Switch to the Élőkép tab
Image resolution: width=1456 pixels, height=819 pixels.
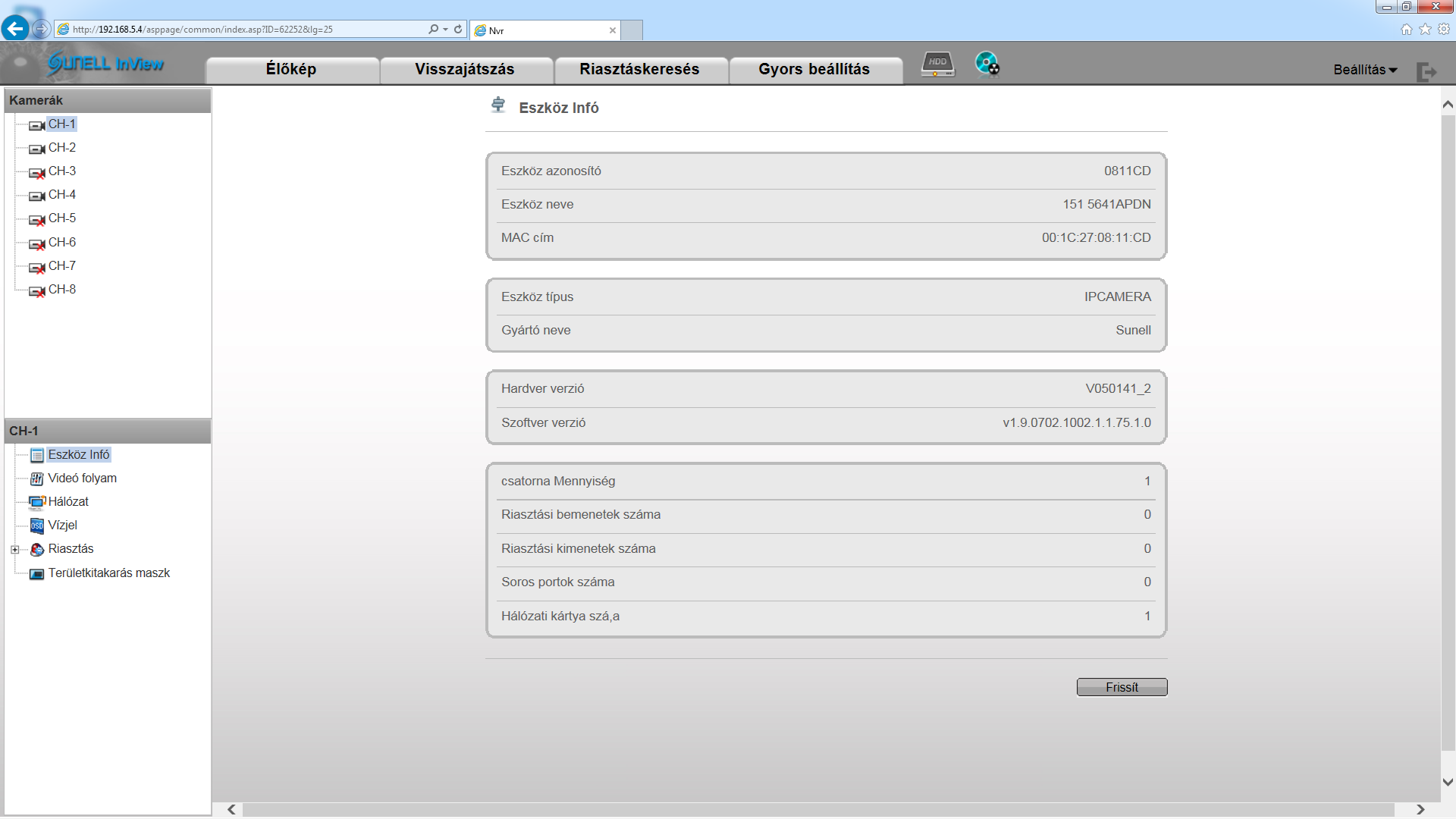(291, 69)
